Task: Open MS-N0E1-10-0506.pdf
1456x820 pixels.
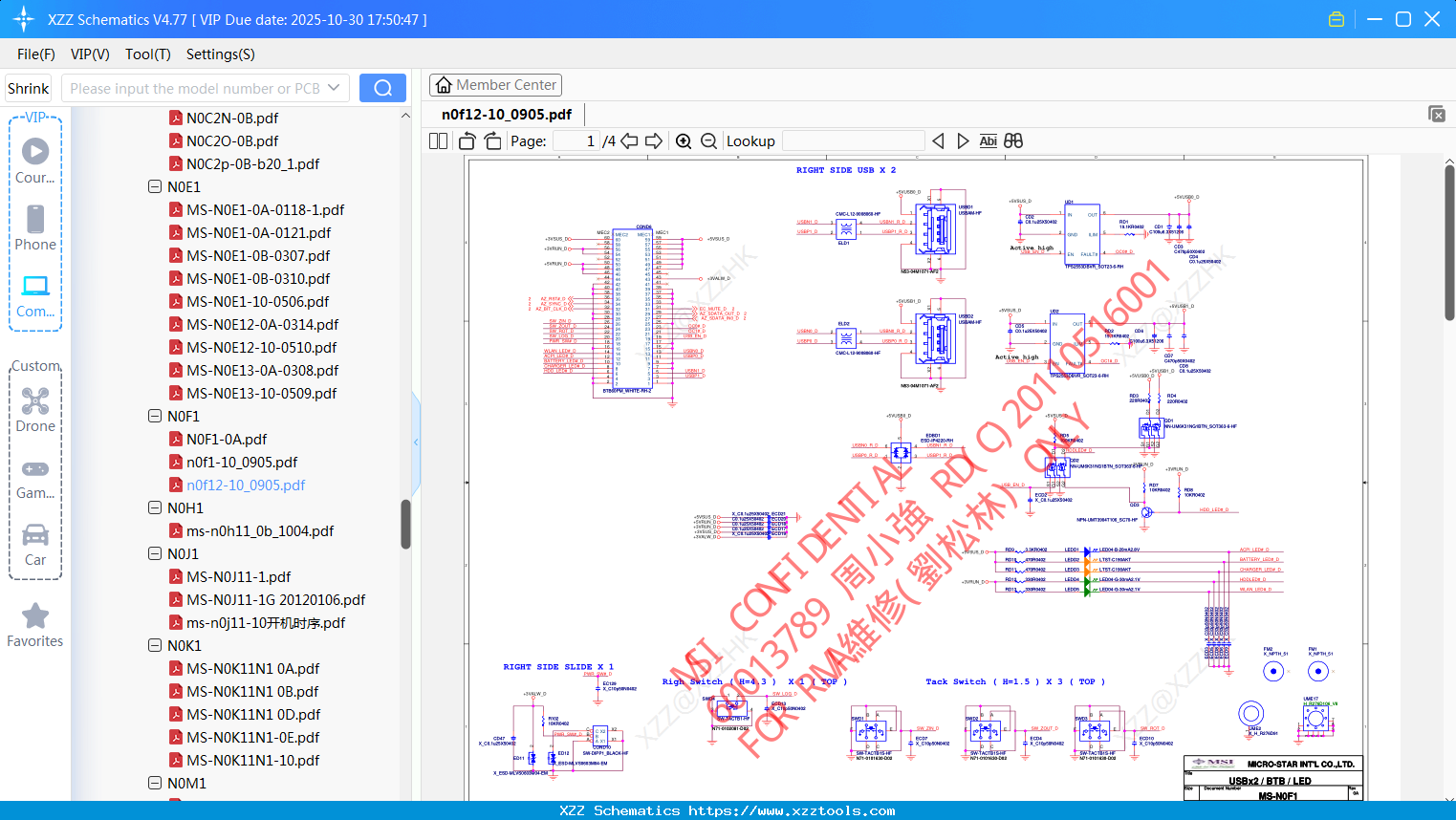Action: pyautogui.click(x=258, y=301)
